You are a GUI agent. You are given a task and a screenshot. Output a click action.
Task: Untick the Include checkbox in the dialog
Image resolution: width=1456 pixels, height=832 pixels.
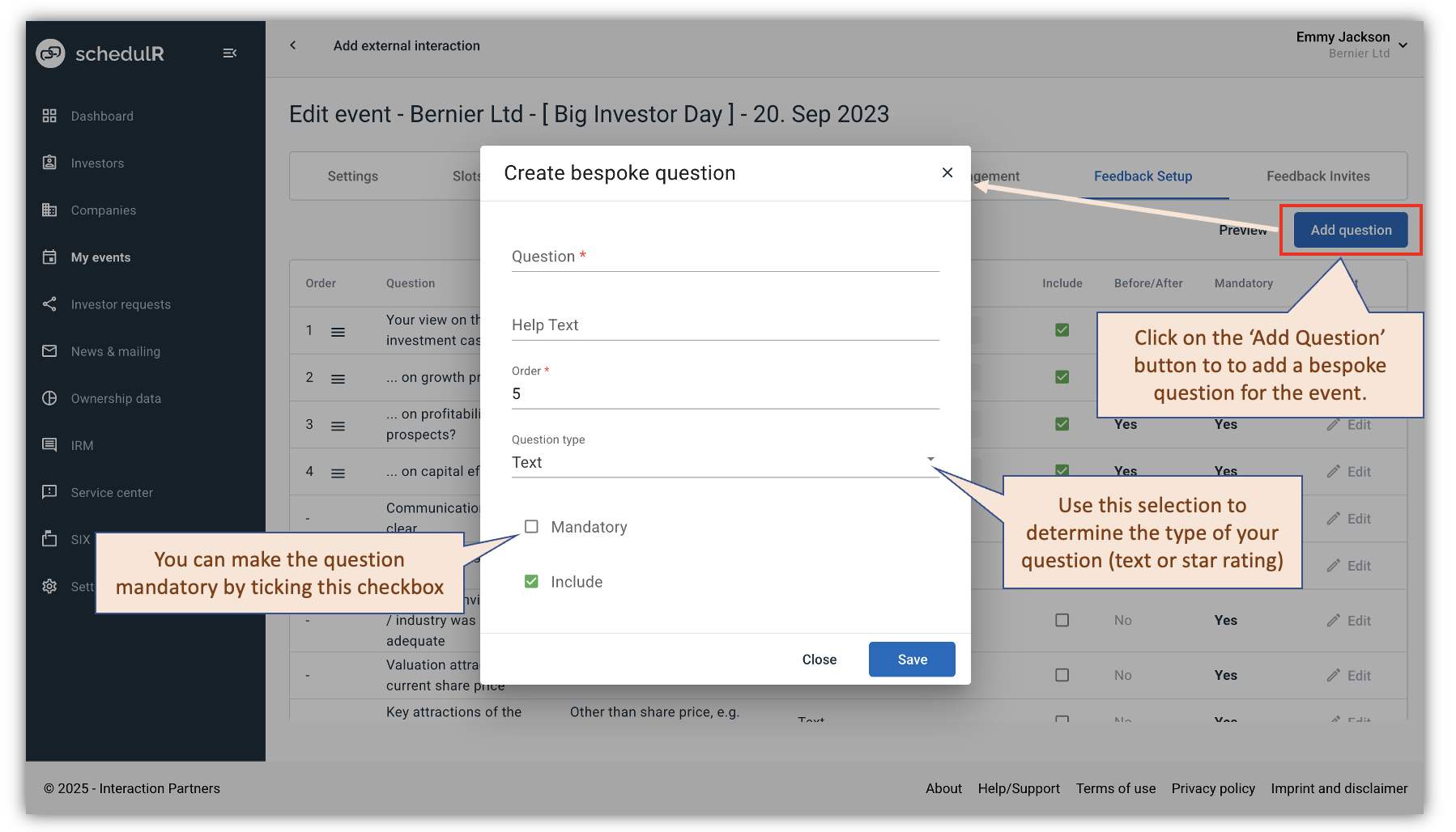[x=531, y=581]
